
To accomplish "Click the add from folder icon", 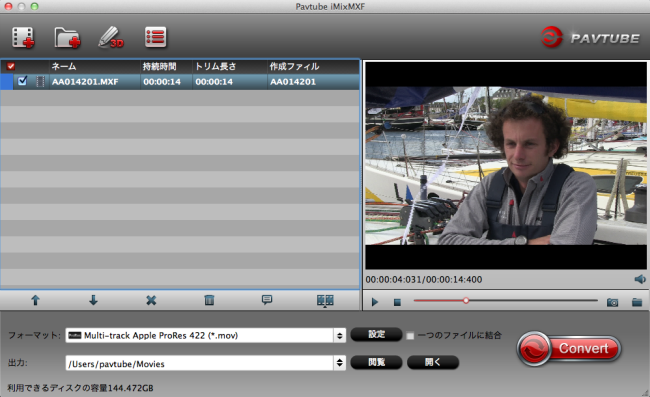I will [67, 38].
